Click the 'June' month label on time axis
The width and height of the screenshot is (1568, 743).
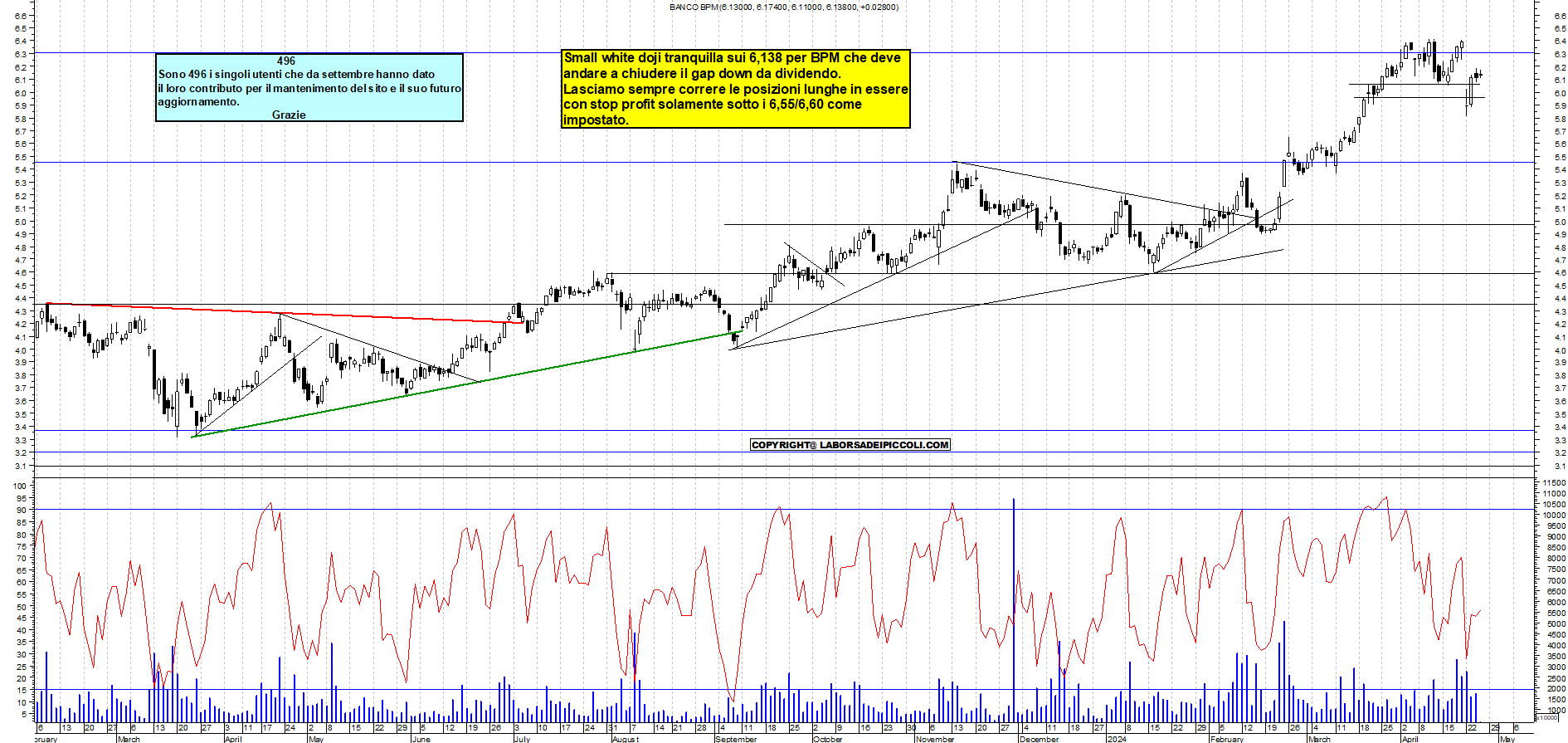(421, 739)
